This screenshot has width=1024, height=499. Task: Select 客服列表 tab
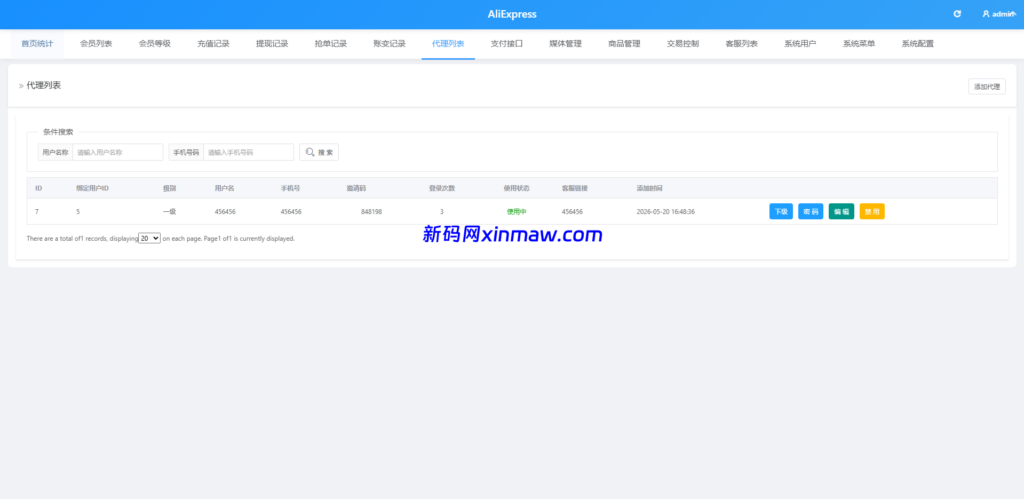pyautogui.click(x=742, y=44)
